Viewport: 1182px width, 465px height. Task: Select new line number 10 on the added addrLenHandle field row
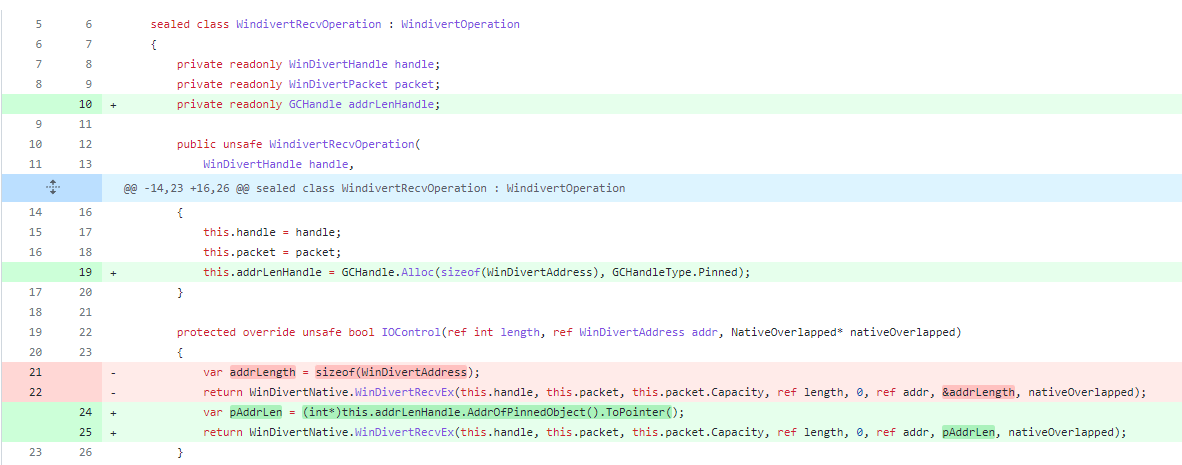pos(85,105)
